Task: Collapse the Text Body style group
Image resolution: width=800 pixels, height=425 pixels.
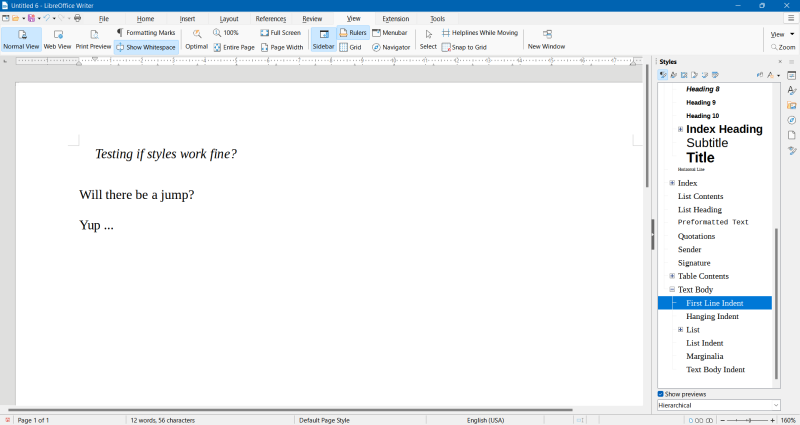Action: 672,289
